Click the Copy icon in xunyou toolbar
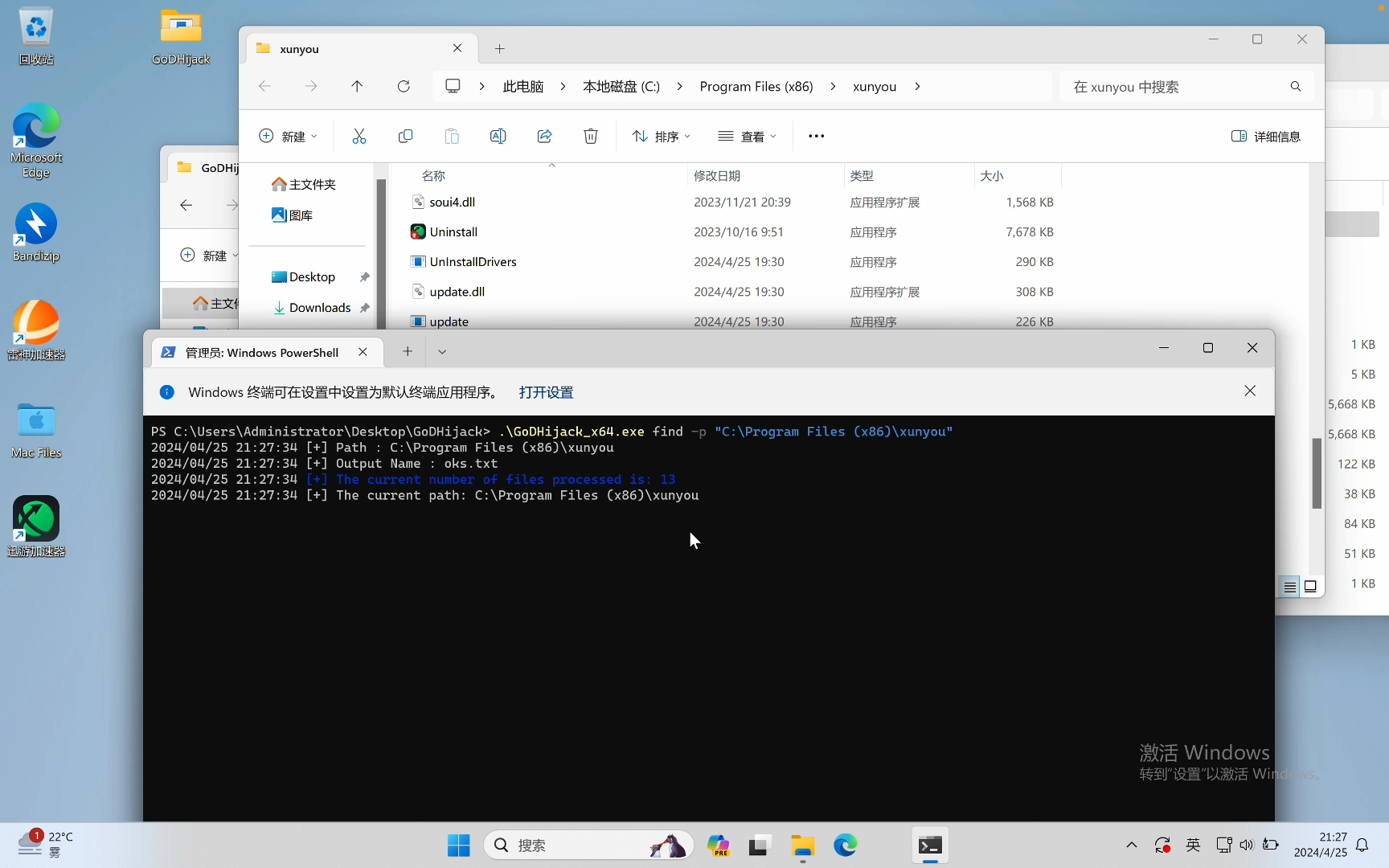This screenshot has height=868, width=1389. [405, 136]
